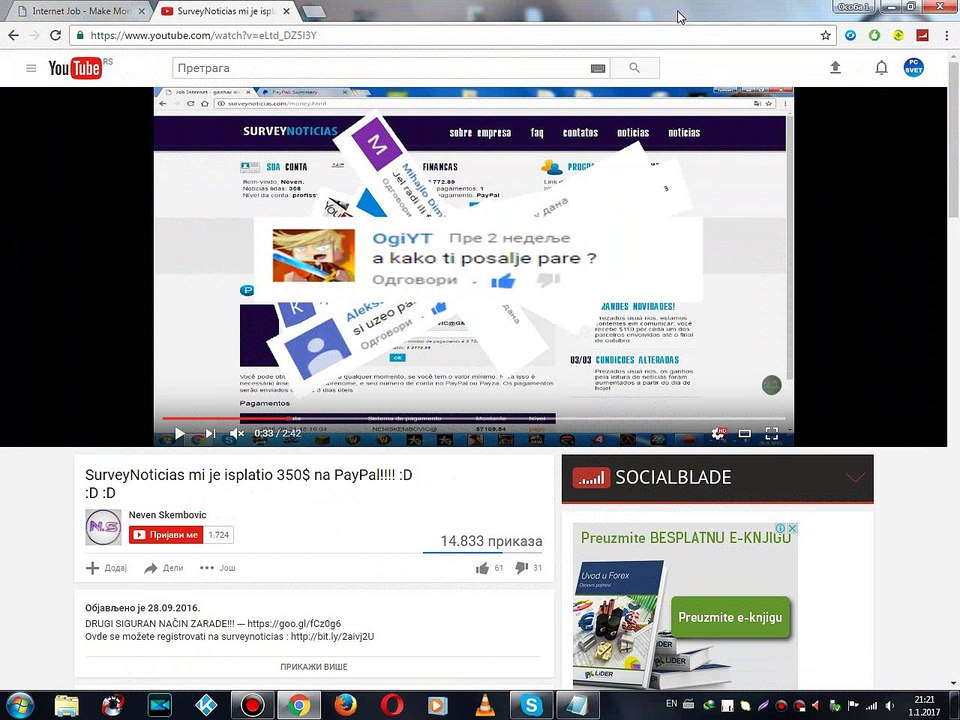960x720 pixels.
Task: Open VLC media player from the taskbar
Action: pos(485,705)
